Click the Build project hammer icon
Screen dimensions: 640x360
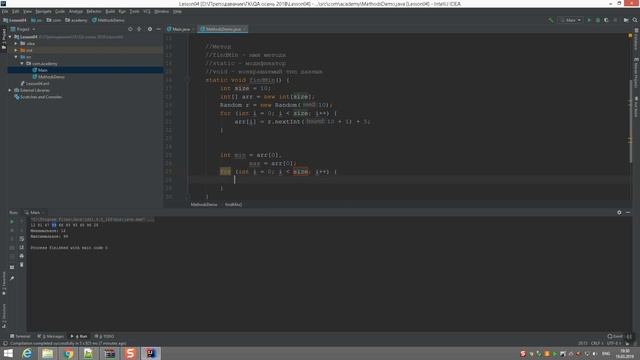tap(551, 20)
